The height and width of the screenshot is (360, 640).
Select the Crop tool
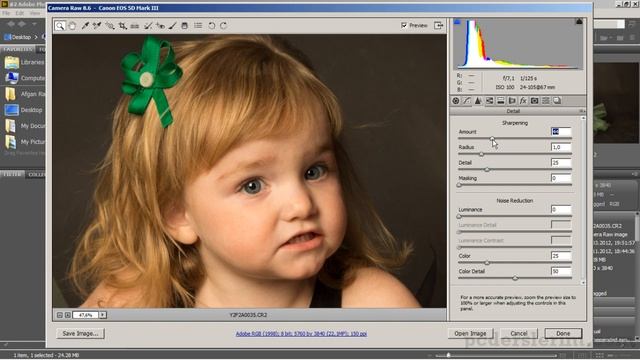pos(122,26)
